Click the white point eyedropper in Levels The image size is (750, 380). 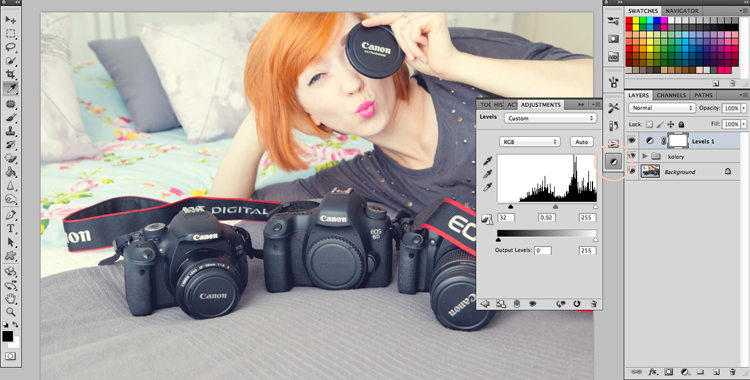pyautogui.click(x=487, y=188)
